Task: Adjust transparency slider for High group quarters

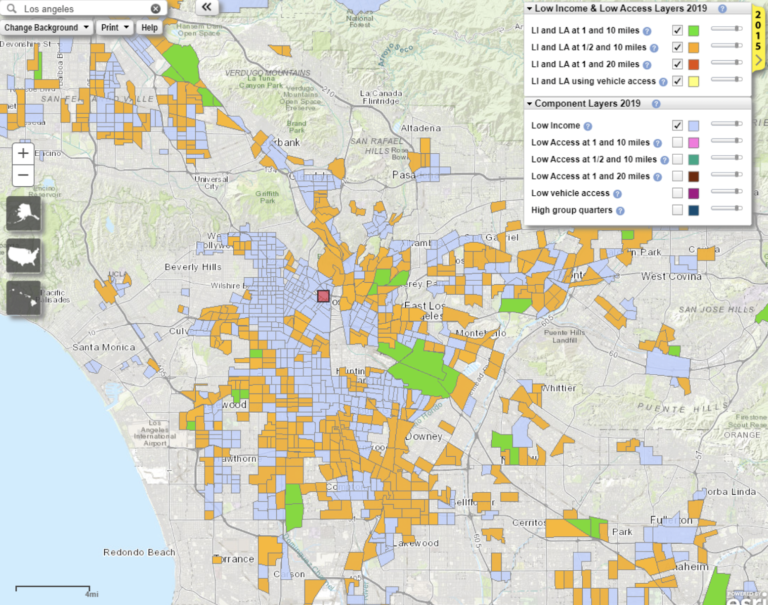Action: pos(727,208)
